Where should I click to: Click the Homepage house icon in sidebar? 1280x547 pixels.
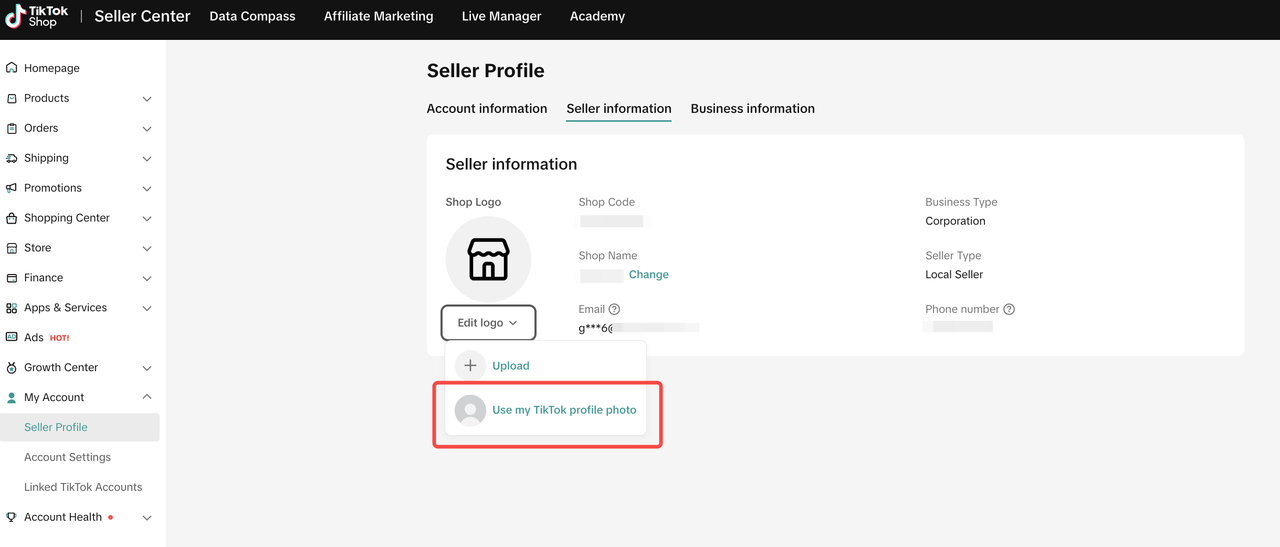pos(12,68)
